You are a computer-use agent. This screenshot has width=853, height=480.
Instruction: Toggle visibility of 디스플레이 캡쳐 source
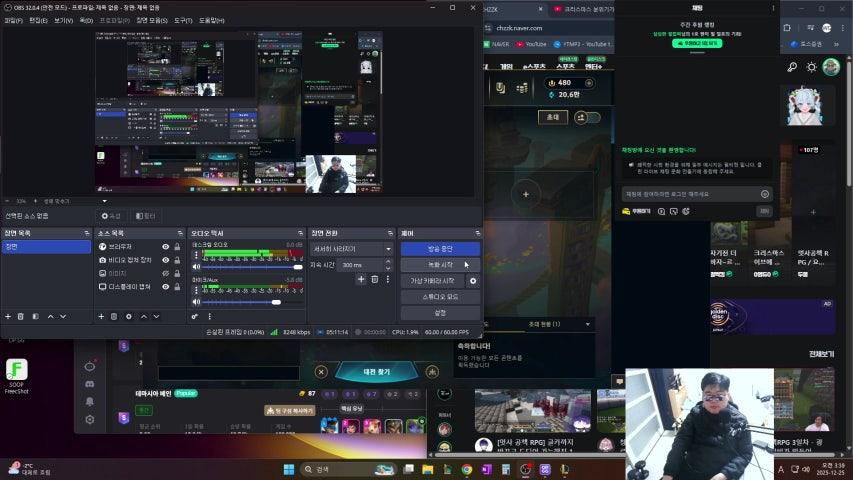165,287
